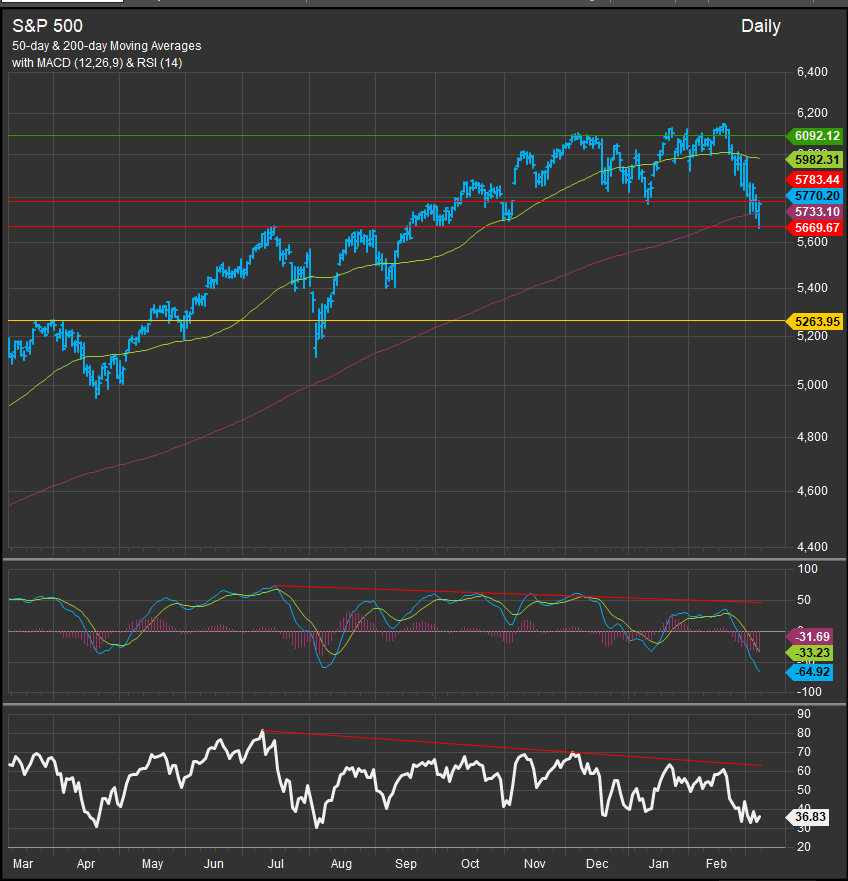Click the S&P 500 chart title
The image size is (848, 881).
coord(47,26)
